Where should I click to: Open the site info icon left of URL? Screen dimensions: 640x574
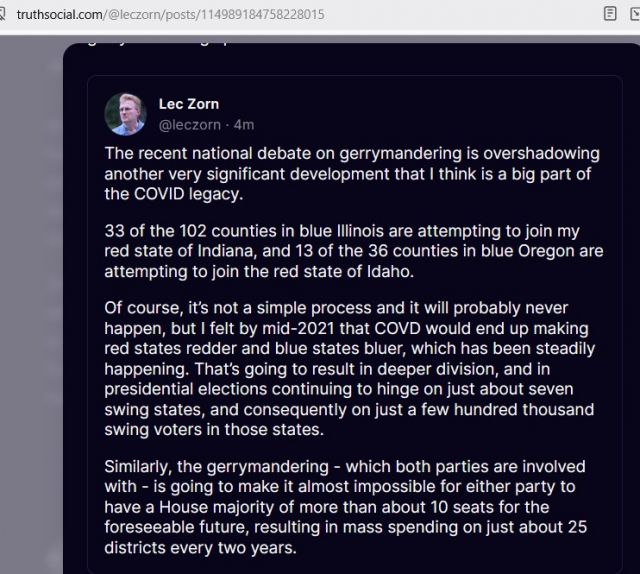(x=2, y=14)
